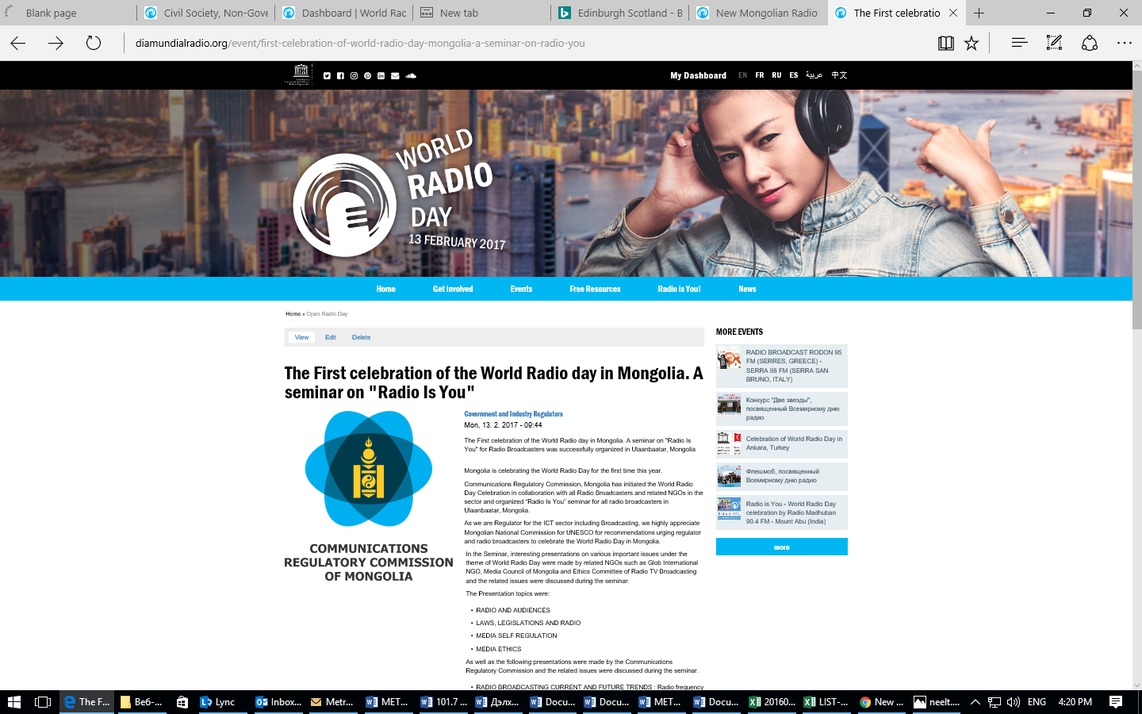
Task: Select the Delete tab of the event
Action: pos(361,337)
